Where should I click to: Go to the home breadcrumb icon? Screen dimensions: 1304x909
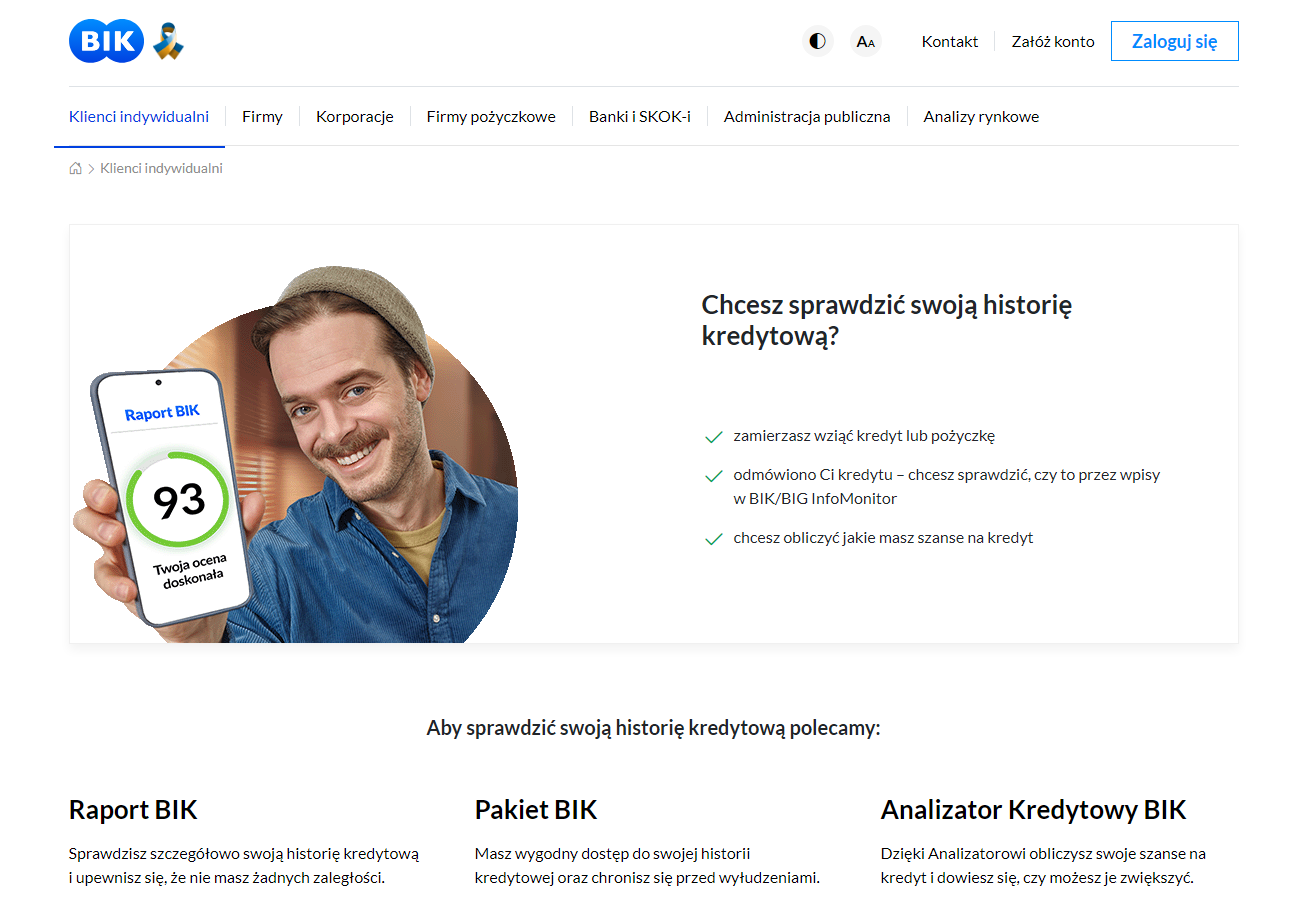pos(75,168)
